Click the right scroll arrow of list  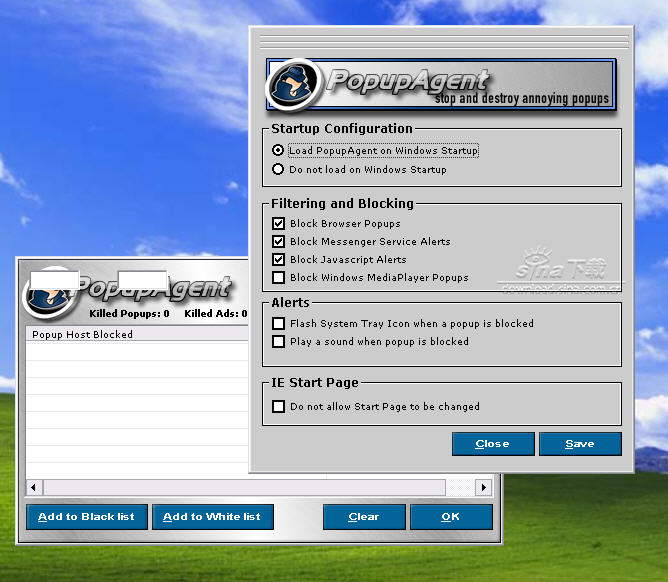484,487
